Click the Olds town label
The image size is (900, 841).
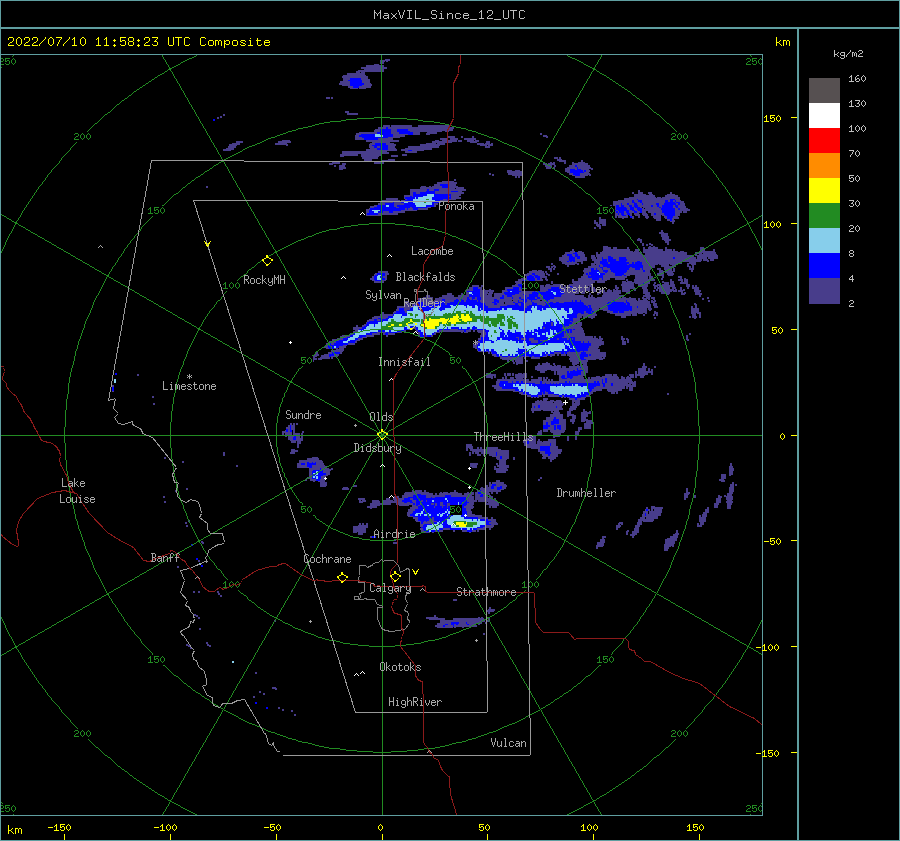click(x=381, y=417)
